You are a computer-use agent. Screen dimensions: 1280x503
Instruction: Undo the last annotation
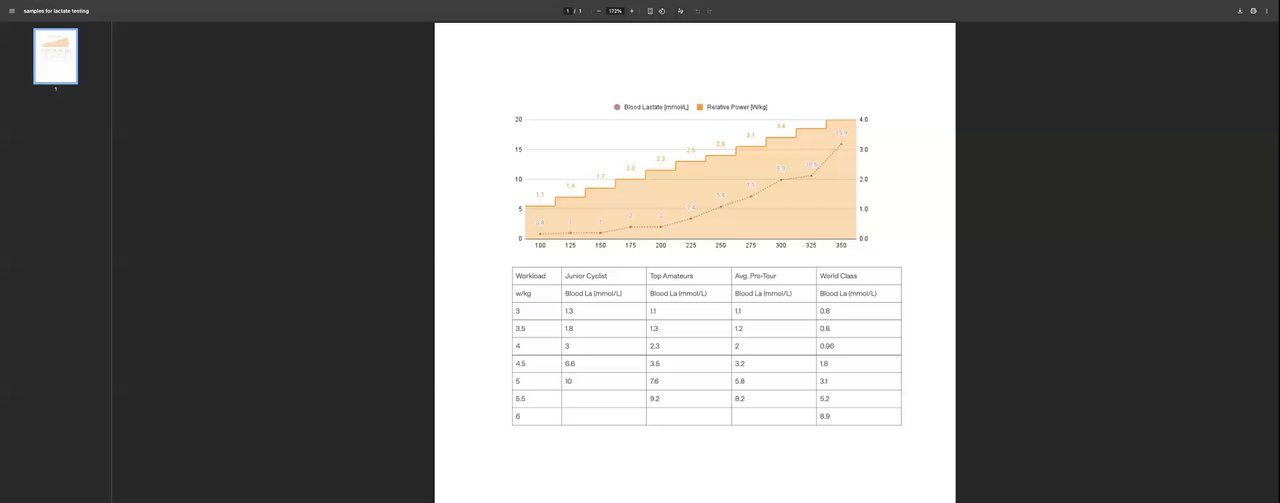[x=698, y=11]
